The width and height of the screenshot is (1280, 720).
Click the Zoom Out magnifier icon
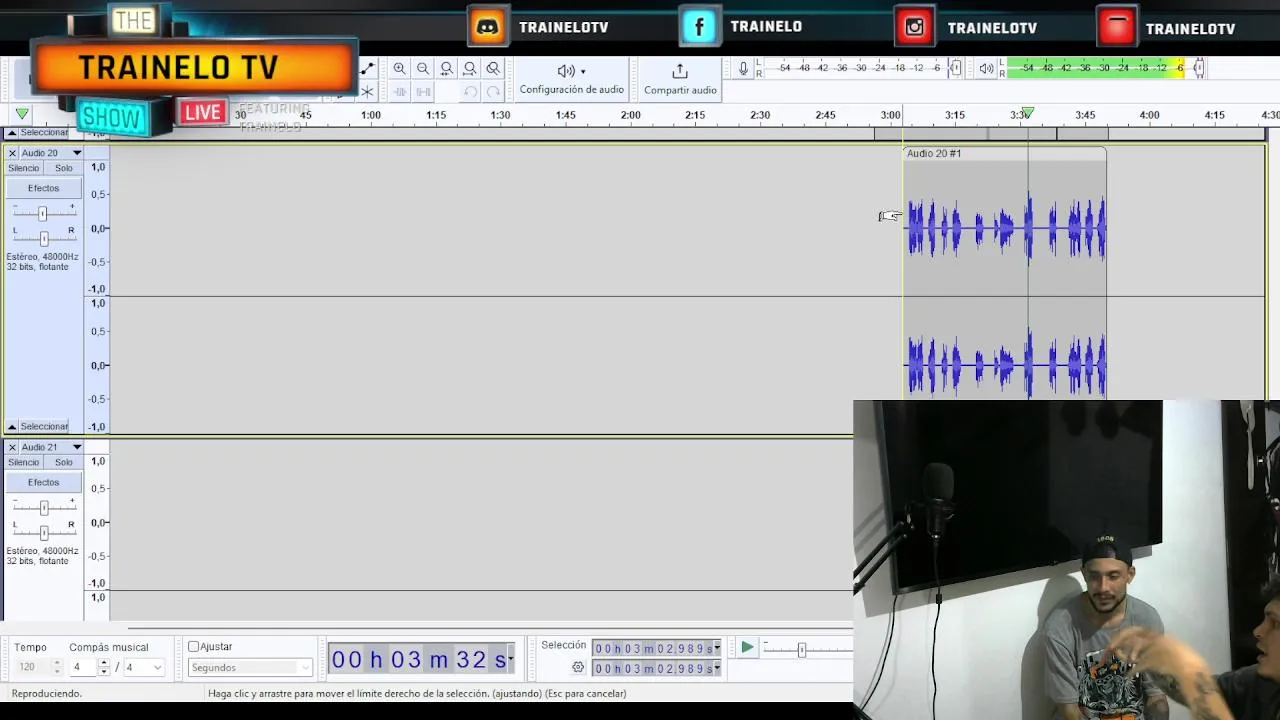(423, 69)
